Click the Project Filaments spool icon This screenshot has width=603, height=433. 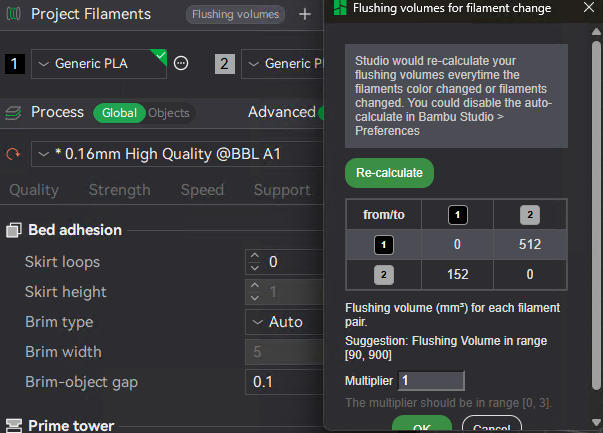click(14, 14)
